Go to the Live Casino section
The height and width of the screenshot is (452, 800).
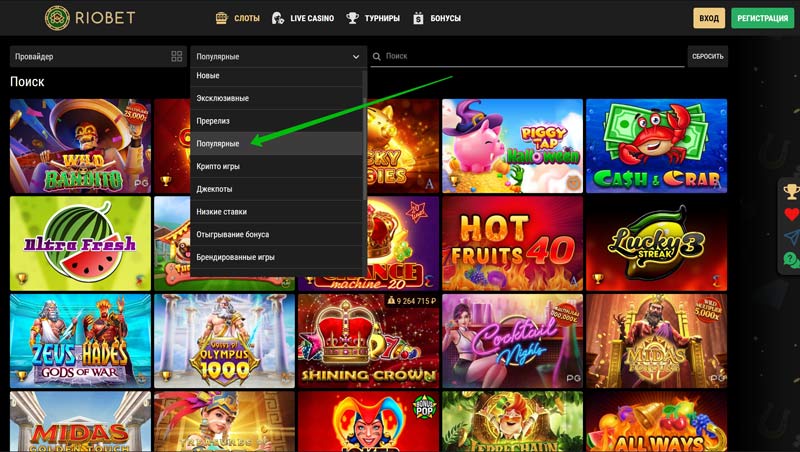(x=304, y=18)
